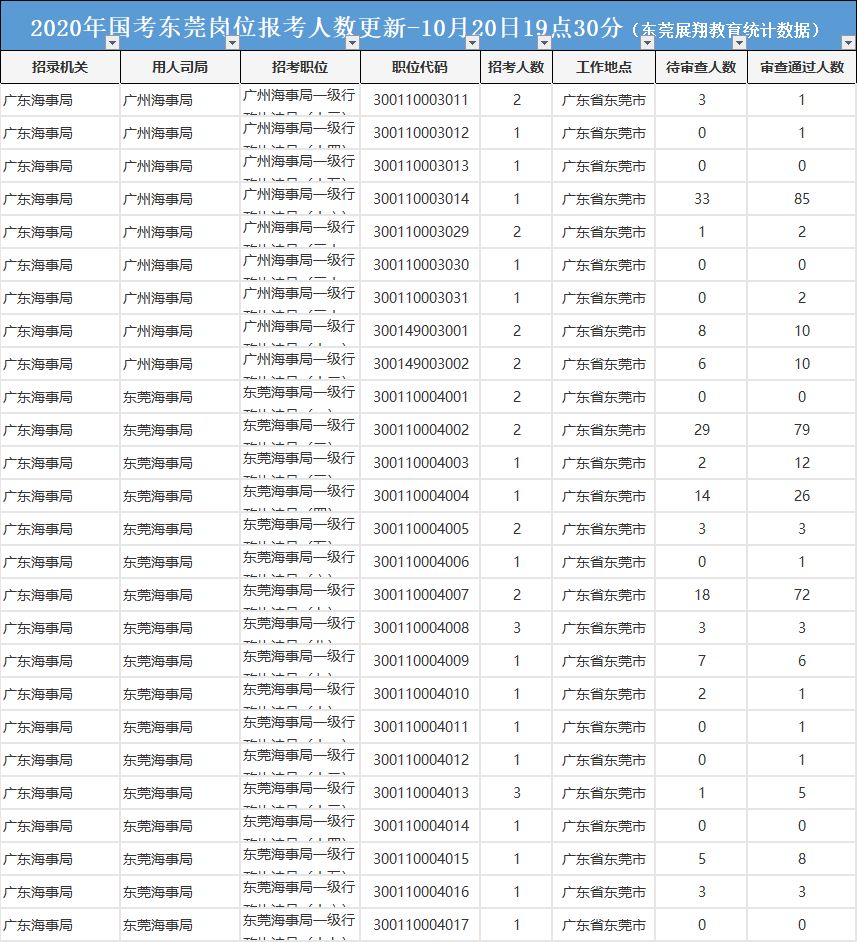Image resolution: width=857 pixels, height=942 pixels.
Task: Select the 职位代码 header cell
Action: [x=420, y=67]
